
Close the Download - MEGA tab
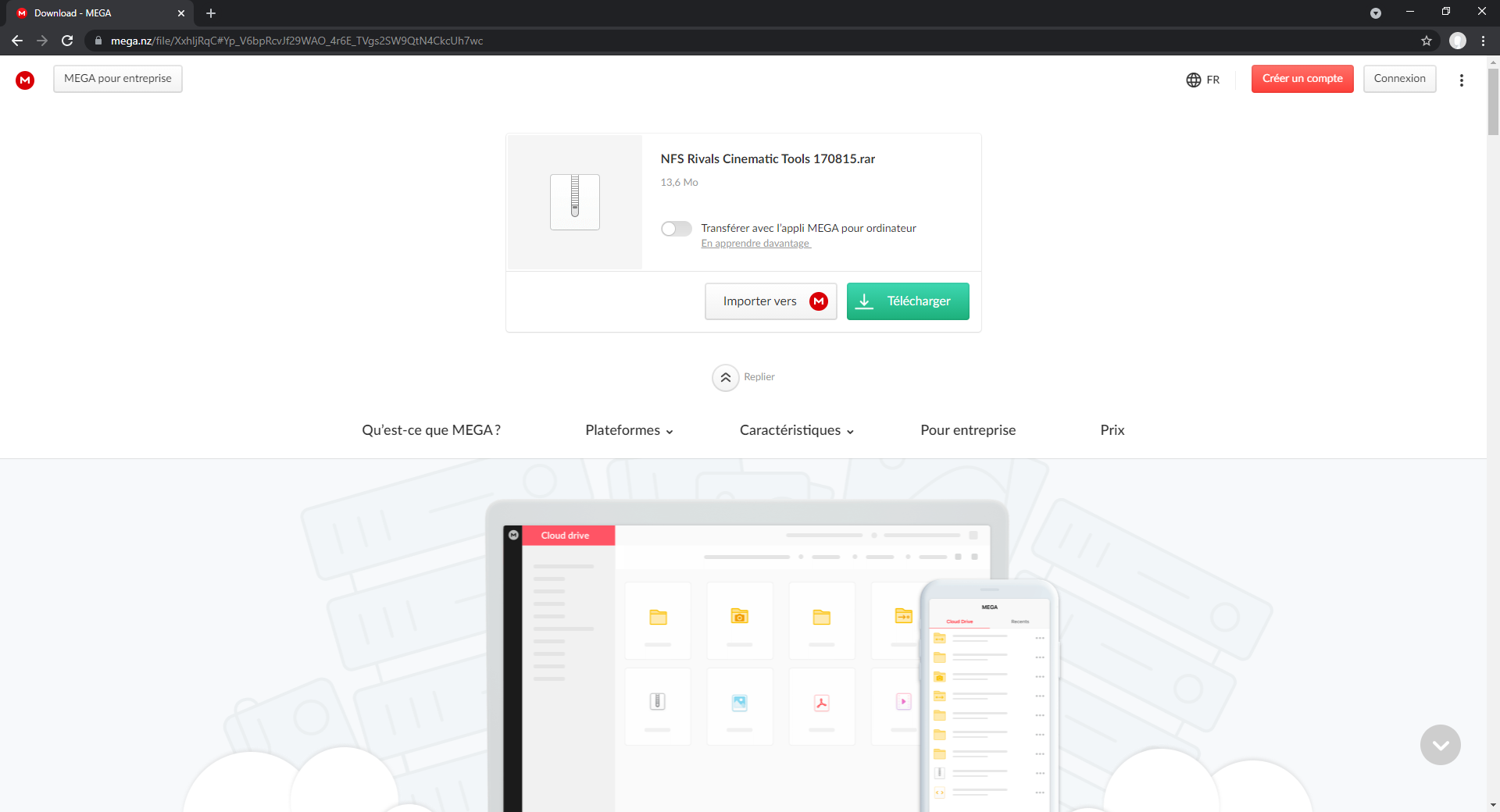pyautogui.click(x=181, y=13)
